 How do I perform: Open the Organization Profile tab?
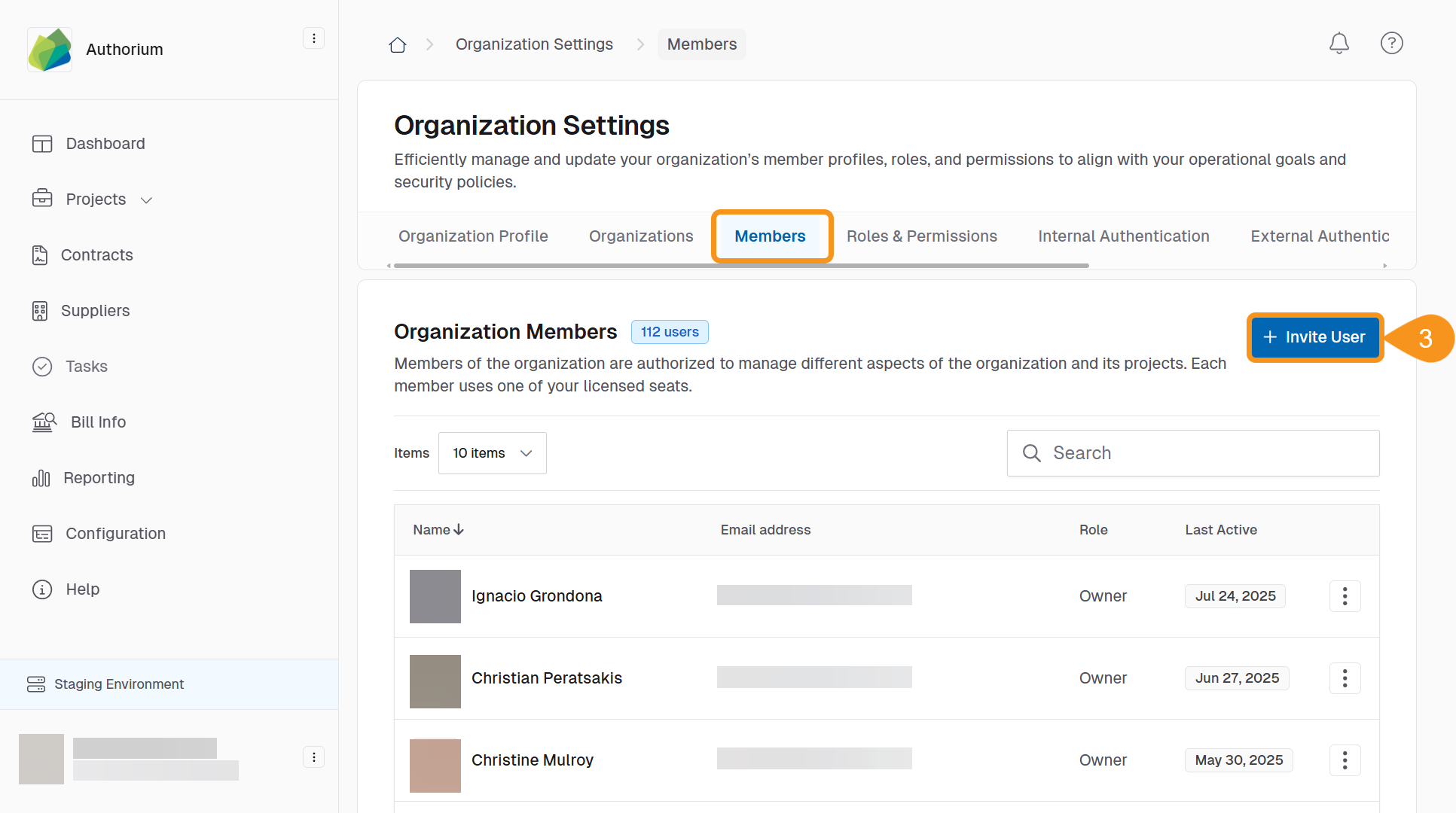click(x=472, y=236)
